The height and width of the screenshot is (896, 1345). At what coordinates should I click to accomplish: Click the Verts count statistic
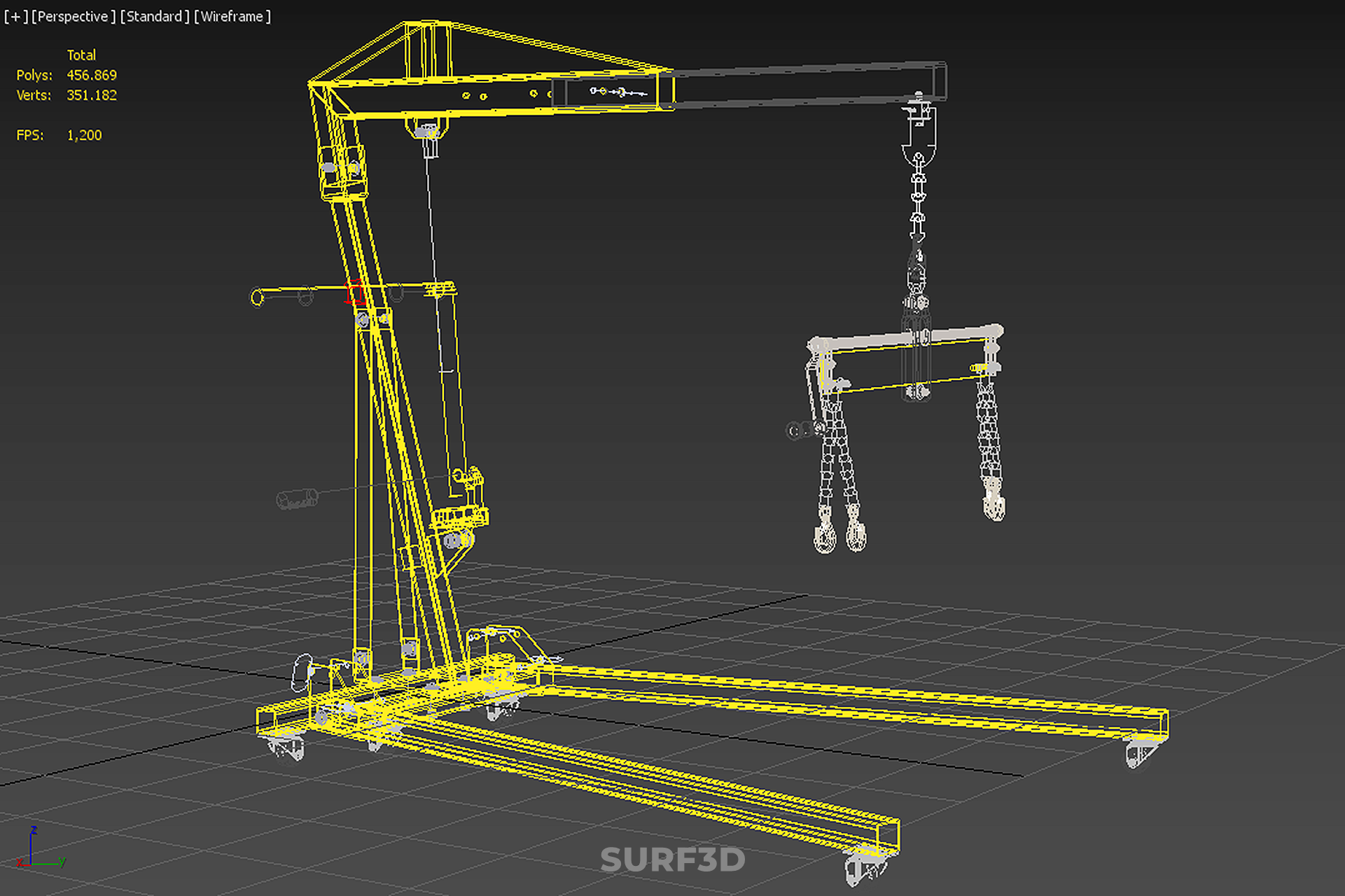[x=91, y=95]
